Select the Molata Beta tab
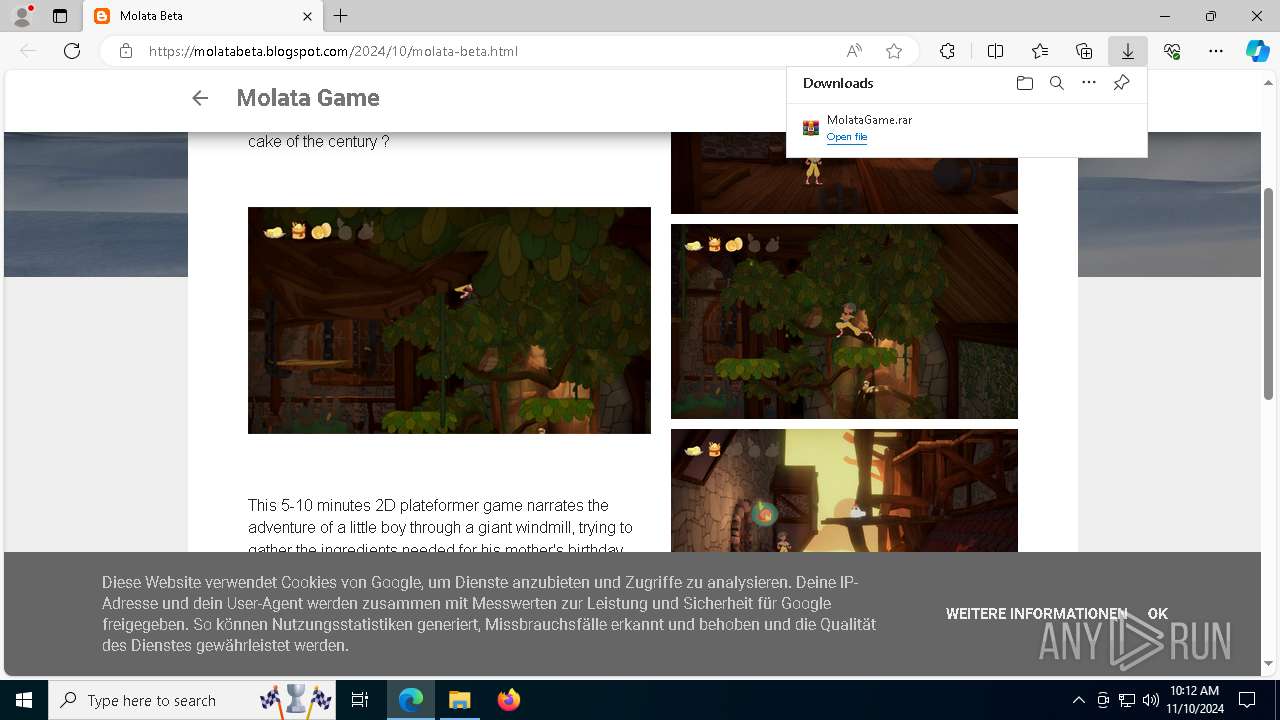The image size is (1280, 720). click(x=203, y=16)
